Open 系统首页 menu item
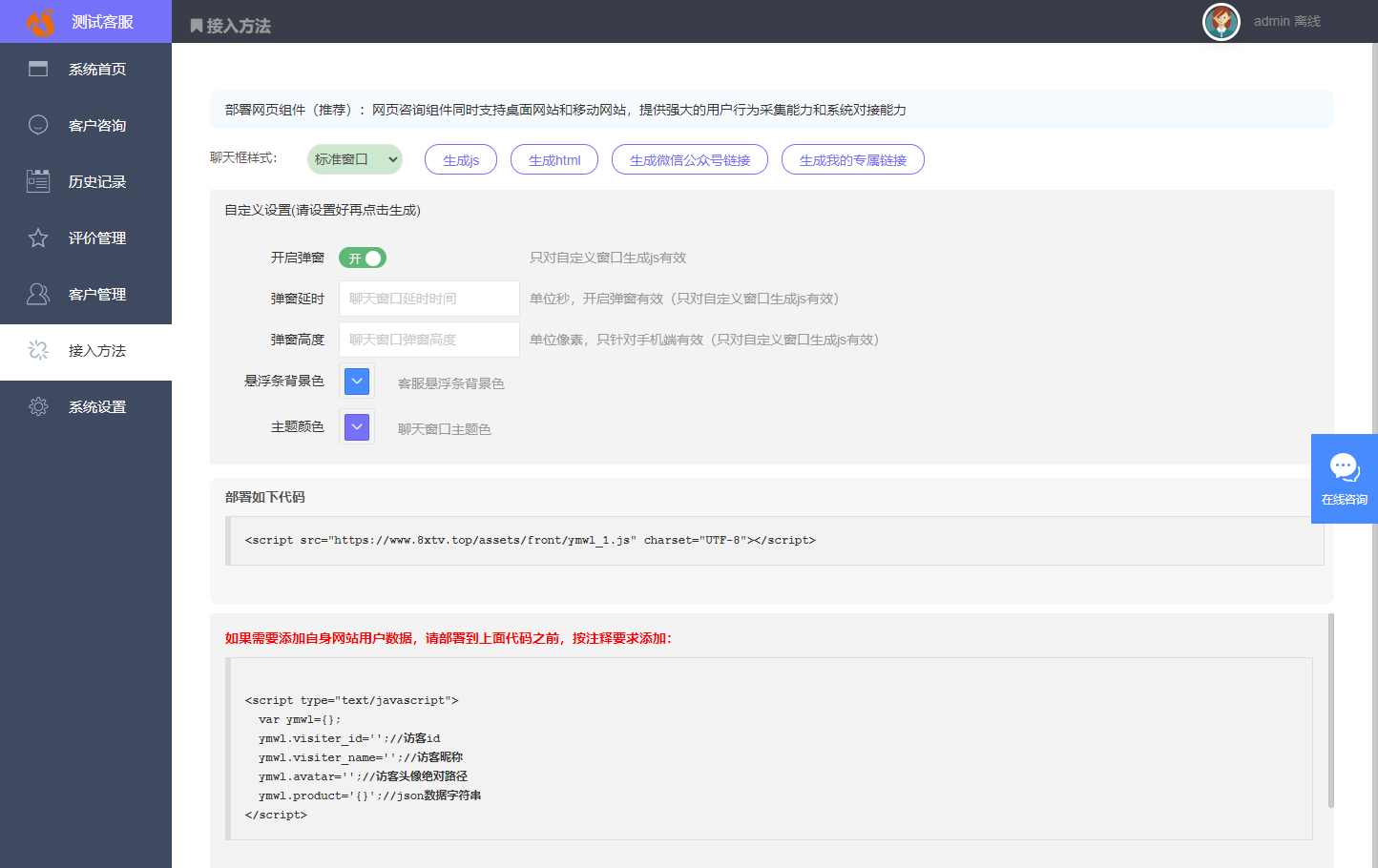Screen dimensions: 1378x868 [x=86, y=69]
